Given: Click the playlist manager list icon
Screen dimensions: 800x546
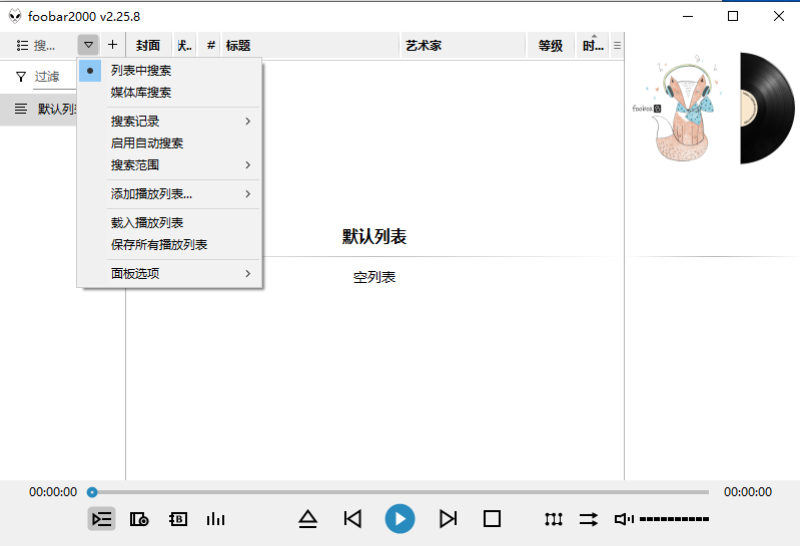Looking at the screenshot, I should (22, 45).
